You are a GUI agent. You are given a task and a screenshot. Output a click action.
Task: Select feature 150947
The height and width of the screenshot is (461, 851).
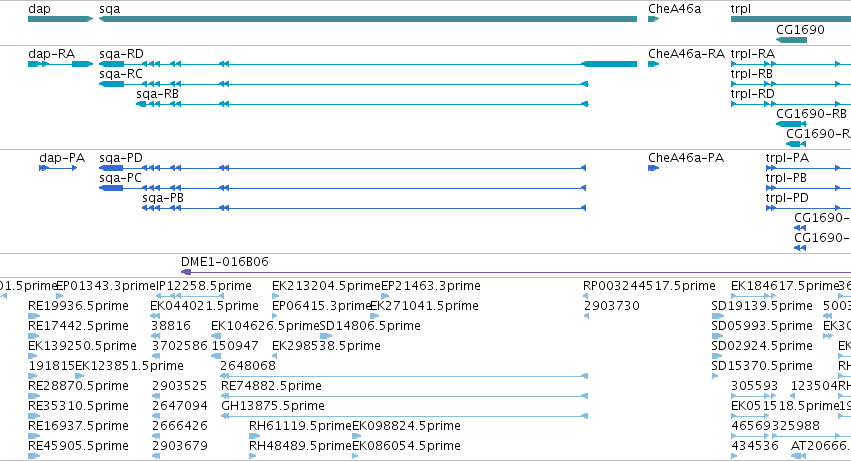(x=235, y=346)
